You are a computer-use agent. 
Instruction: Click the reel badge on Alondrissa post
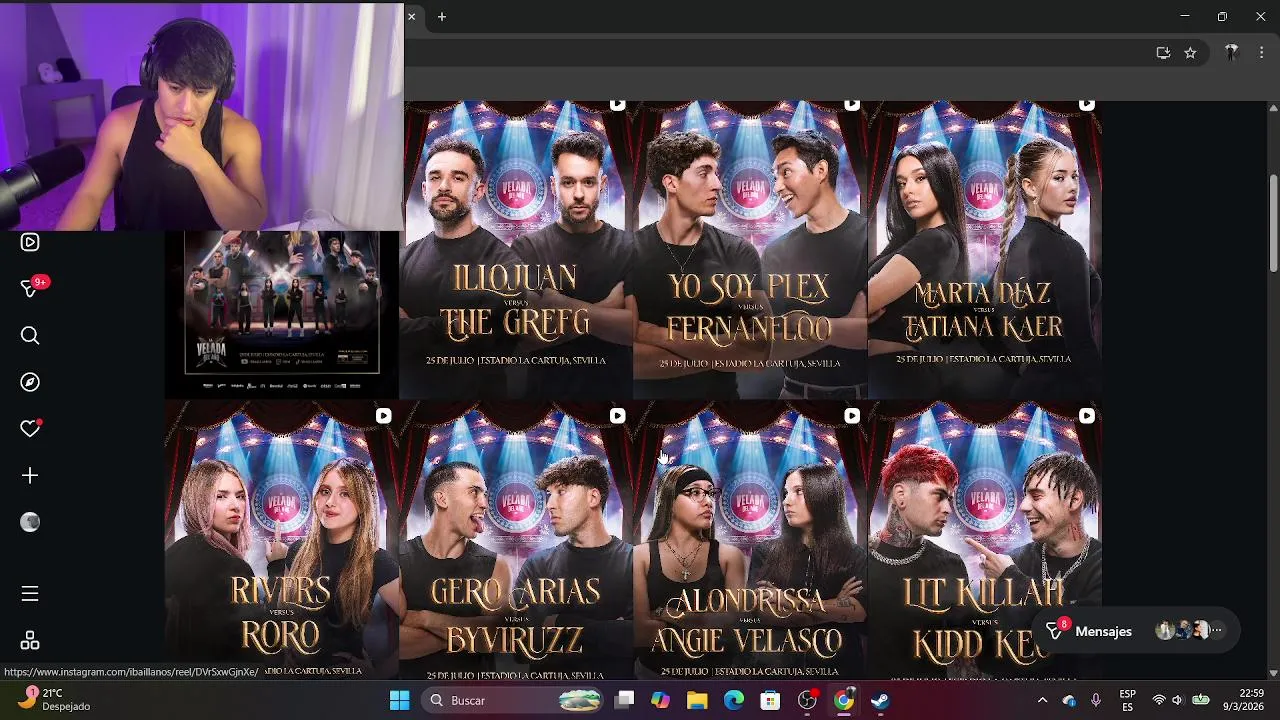tap(852, 416)
